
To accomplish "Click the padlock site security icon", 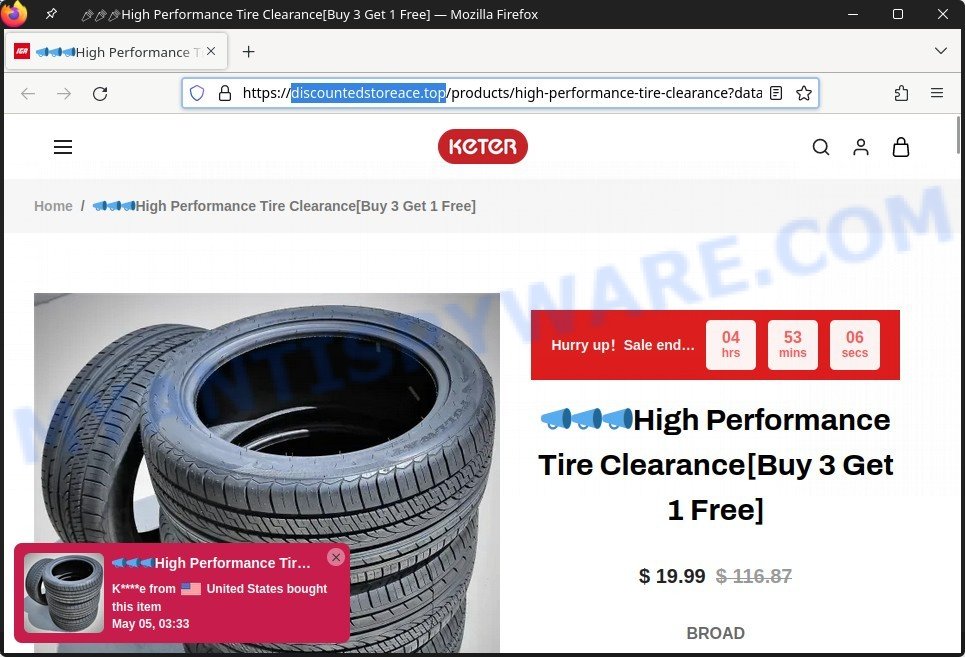I will (225, 93).
